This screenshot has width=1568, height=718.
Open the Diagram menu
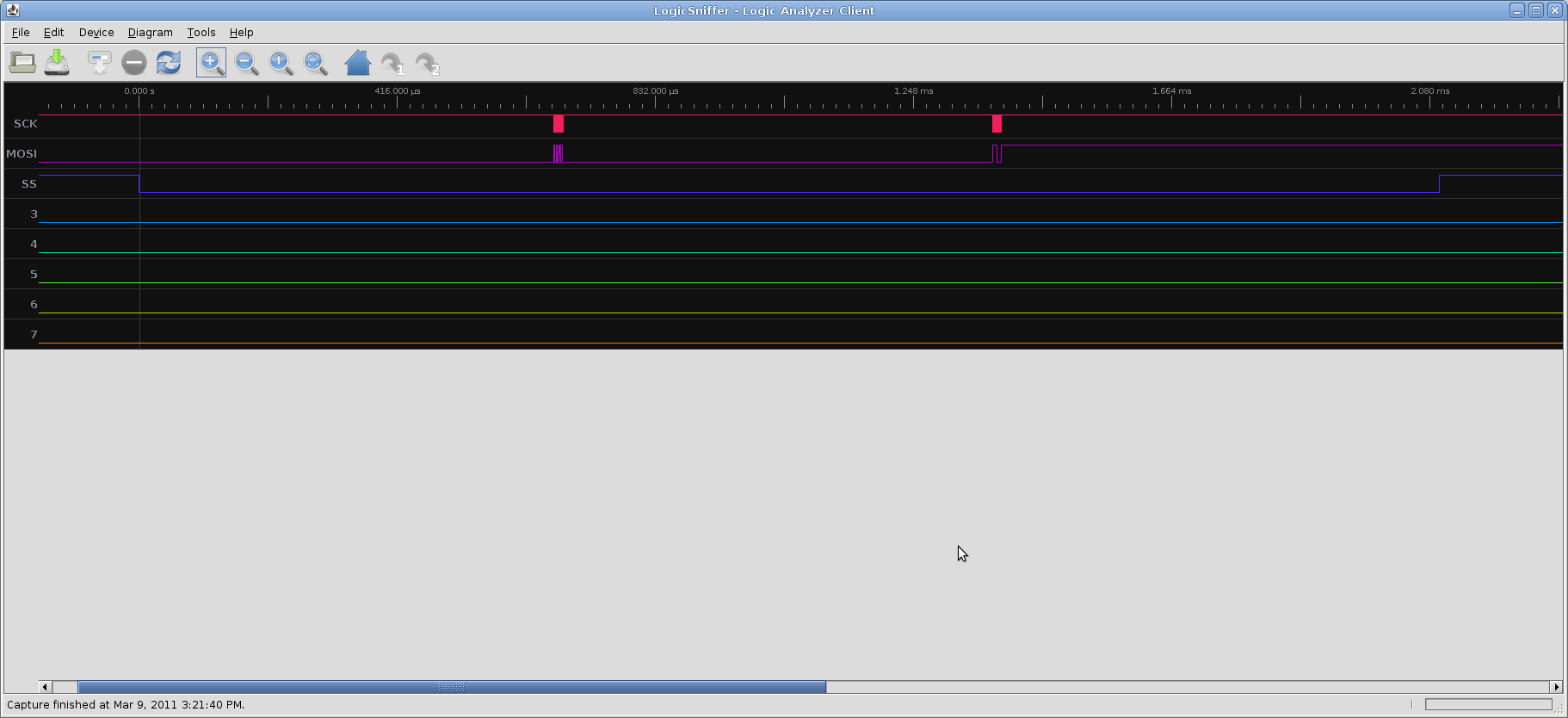click(151, 32)
